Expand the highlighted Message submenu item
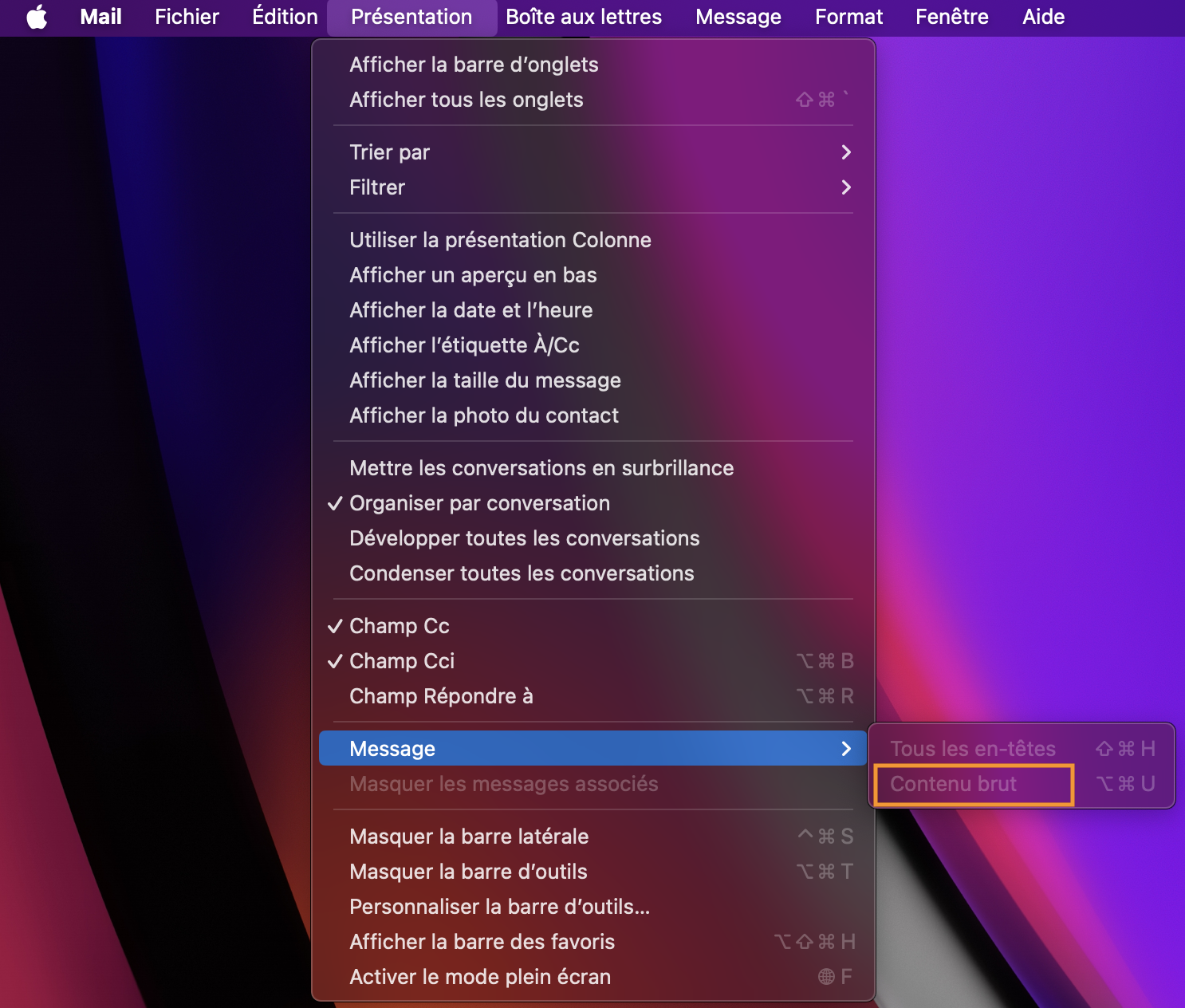This screenshot has width=1185, height=1008. tap(593, 749)
